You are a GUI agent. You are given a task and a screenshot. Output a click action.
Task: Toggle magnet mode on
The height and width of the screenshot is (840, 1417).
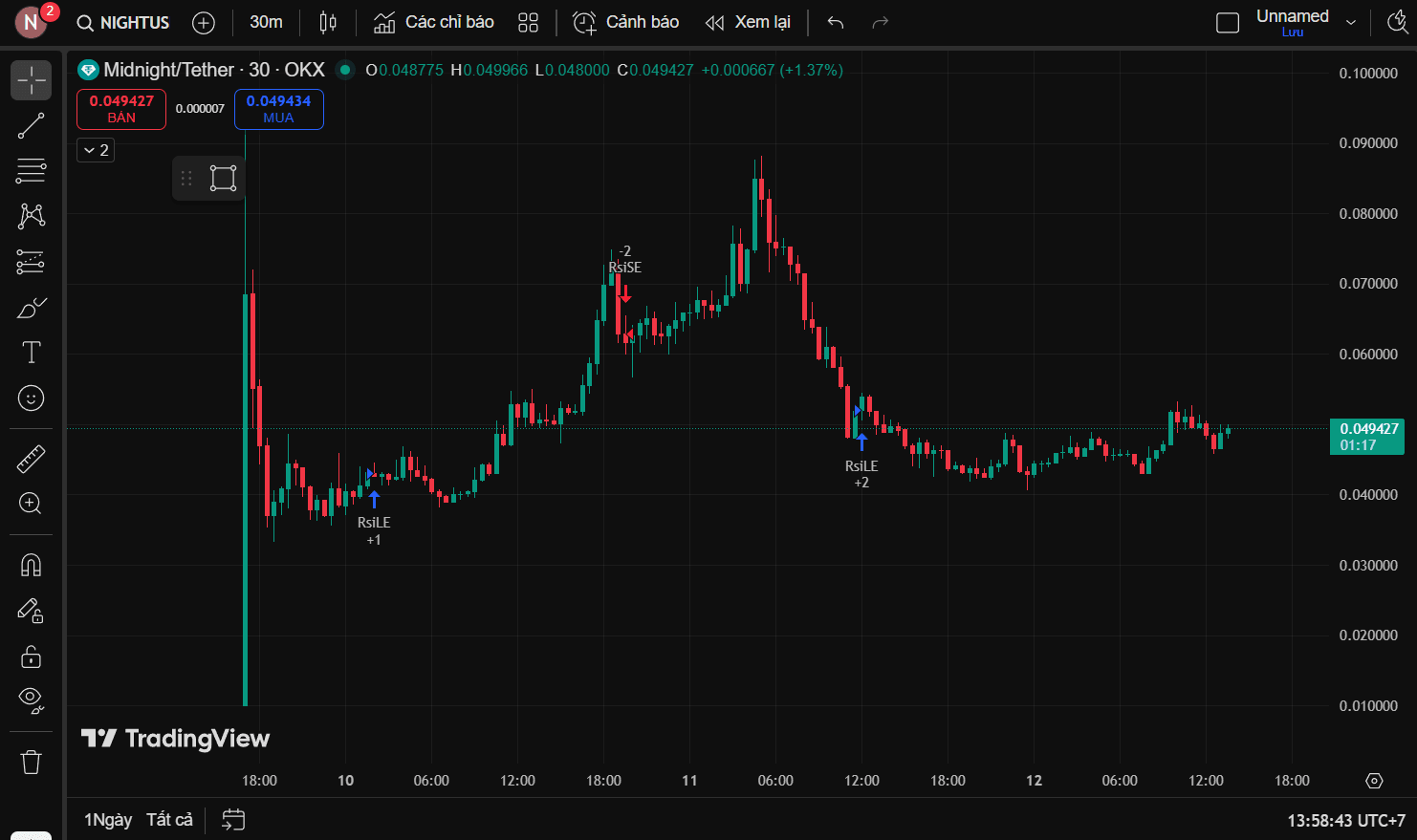pos(31,565)
